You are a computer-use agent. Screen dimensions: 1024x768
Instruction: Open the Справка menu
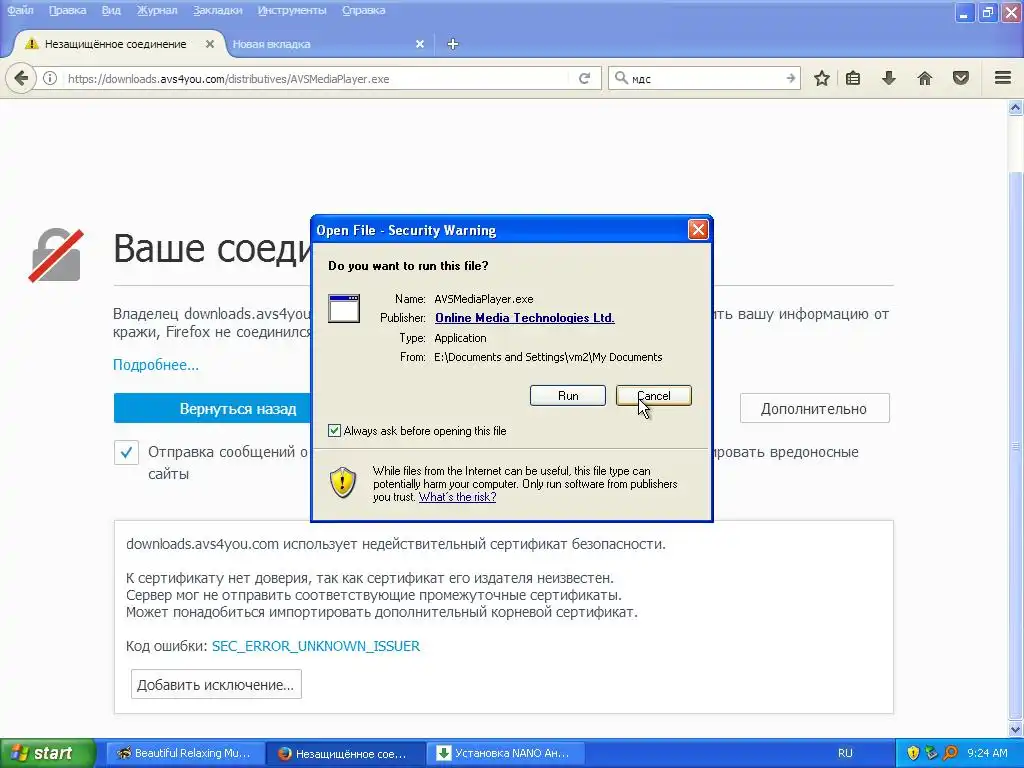363,10
